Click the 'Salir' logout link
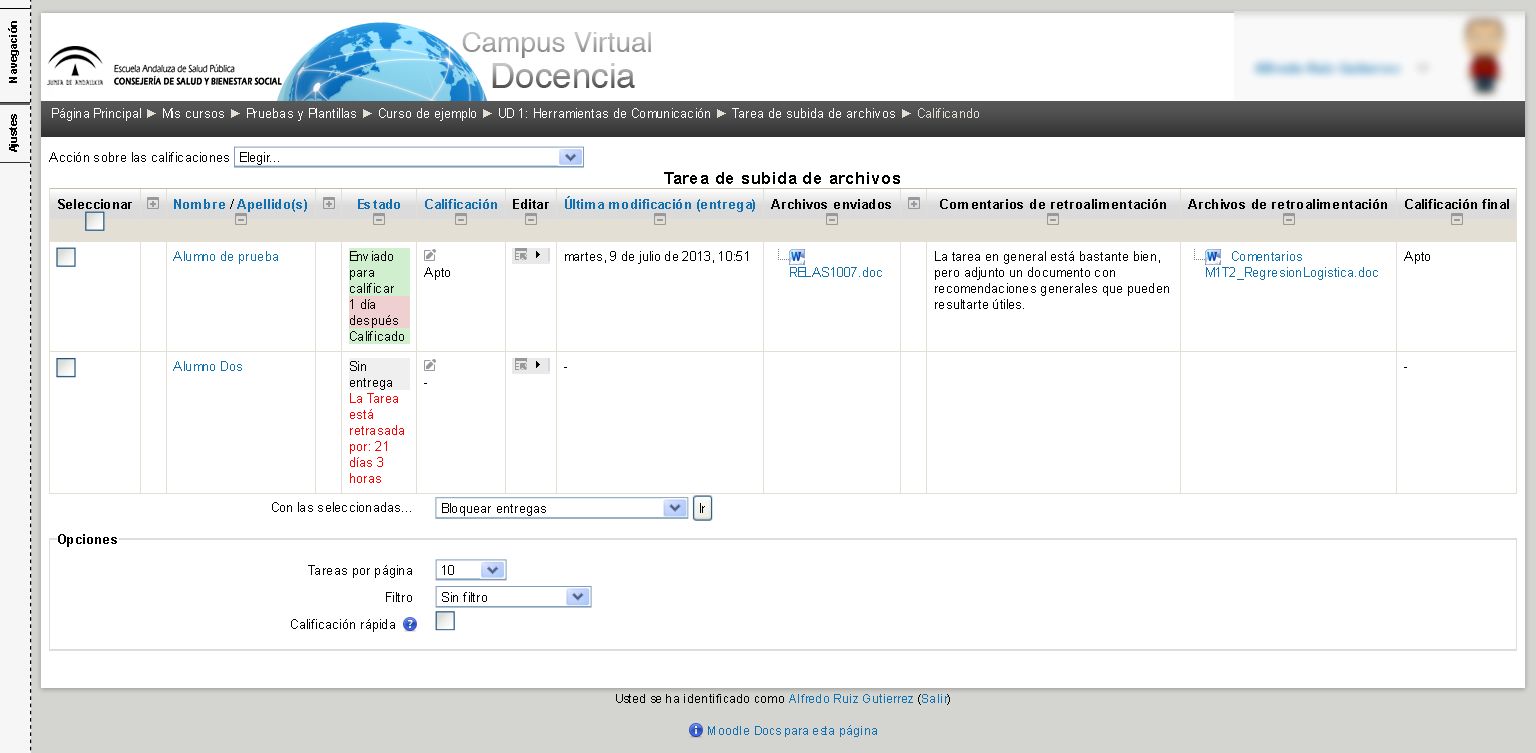1536x753 pixels. 934,699
